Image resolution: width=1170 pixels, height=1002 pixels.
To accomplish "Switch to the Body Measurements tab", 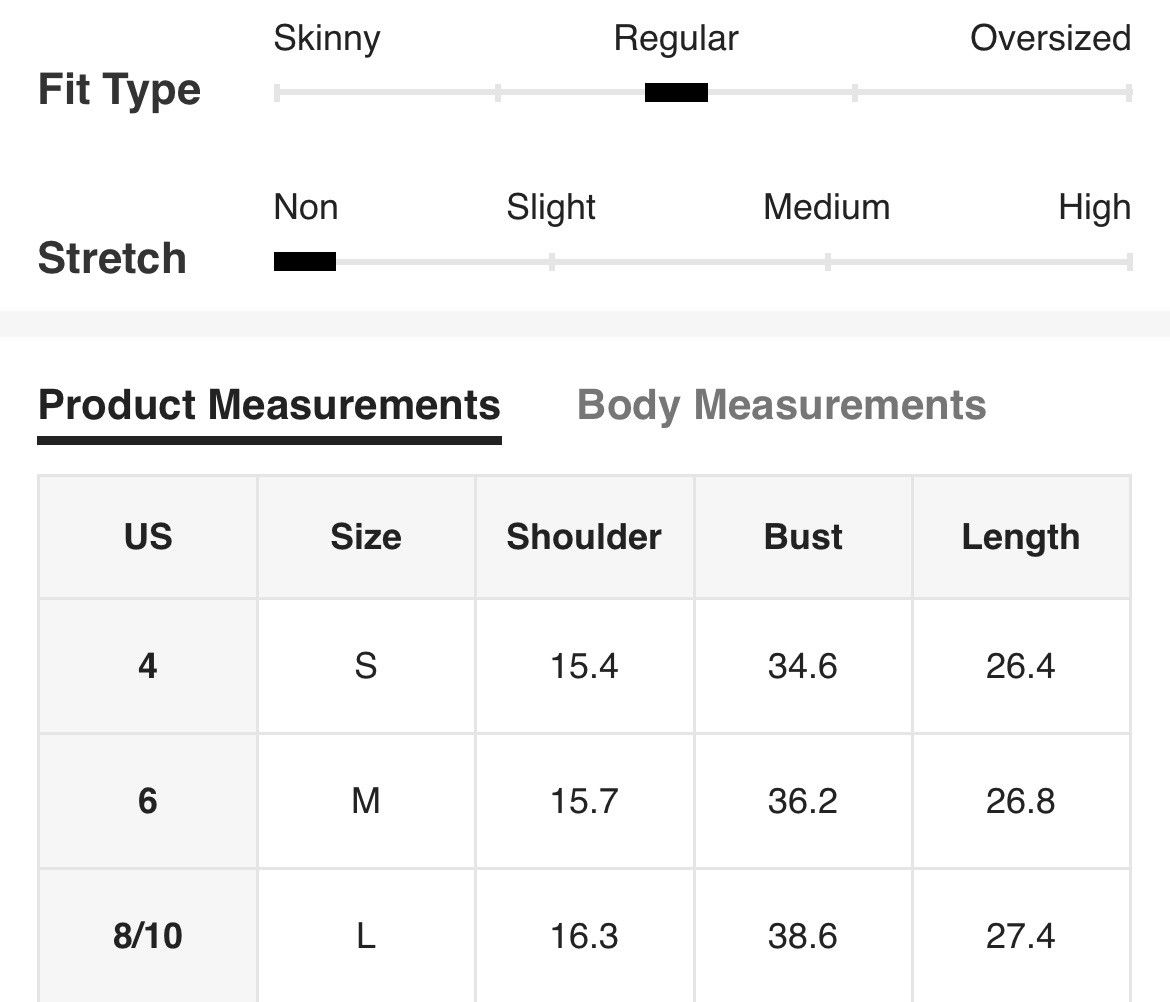I will 781,405.
